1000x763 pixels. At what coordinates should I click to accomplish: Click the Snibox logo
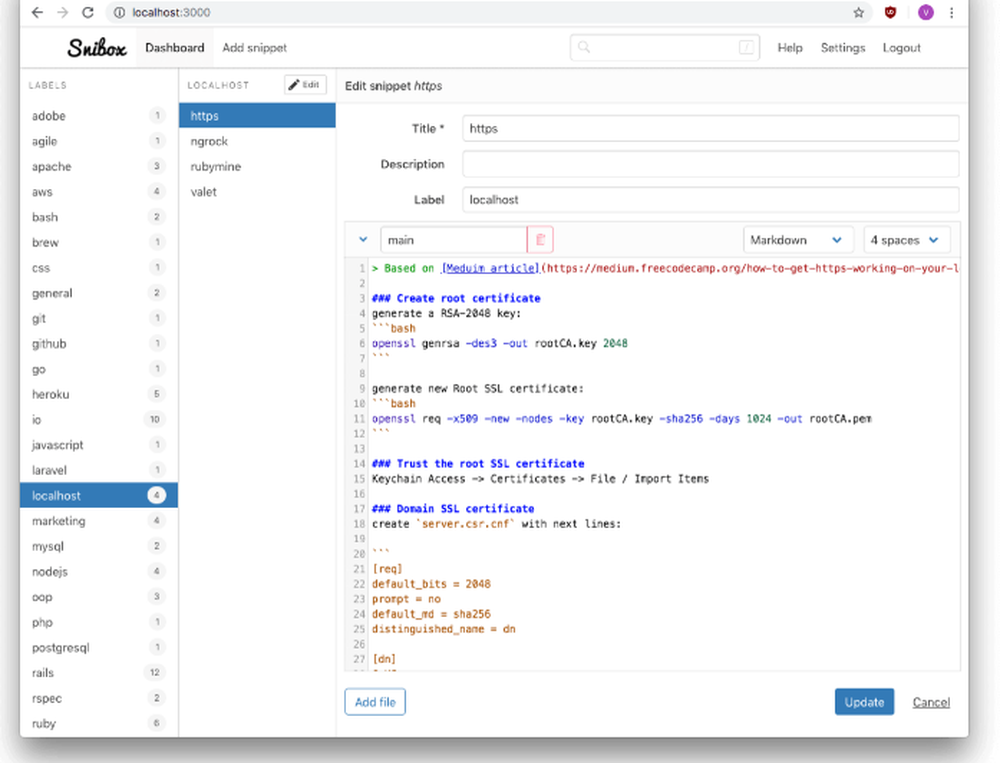[x=97, y=48]
